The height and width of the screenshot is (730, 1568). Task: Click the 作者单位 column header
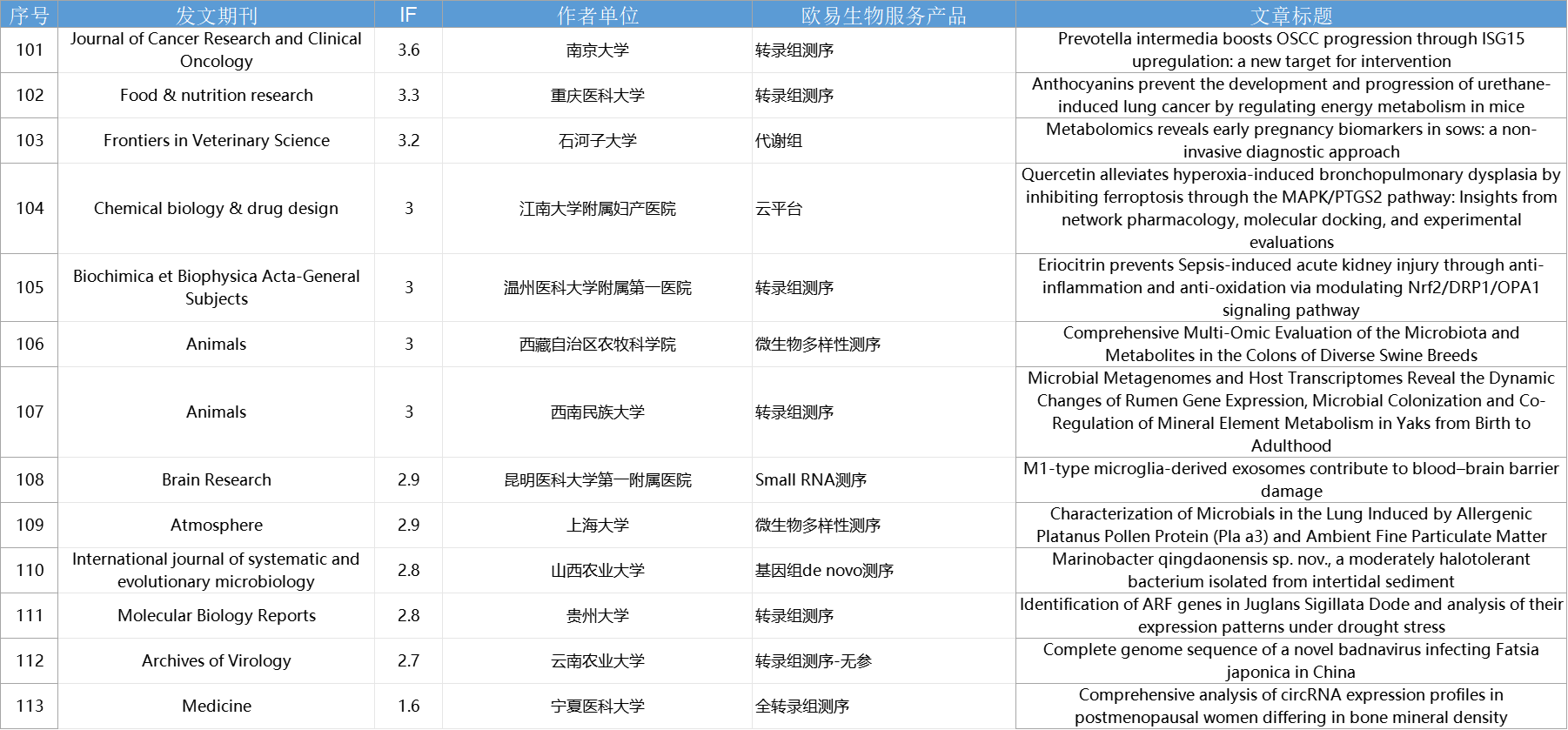[598, 15]
